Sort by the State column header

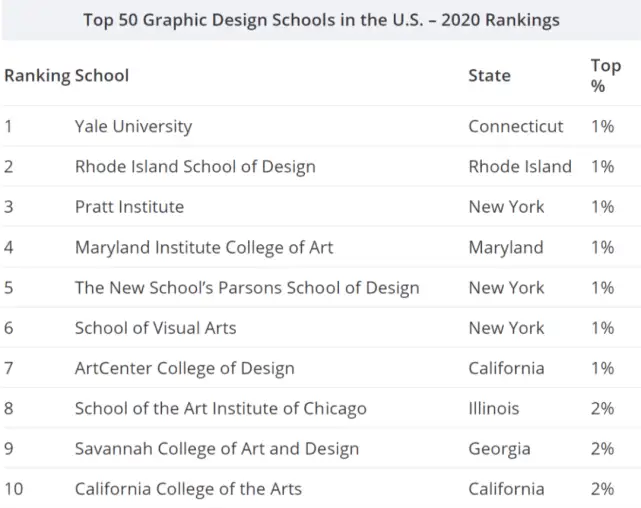pyautogui.click(x=489, y=75)
